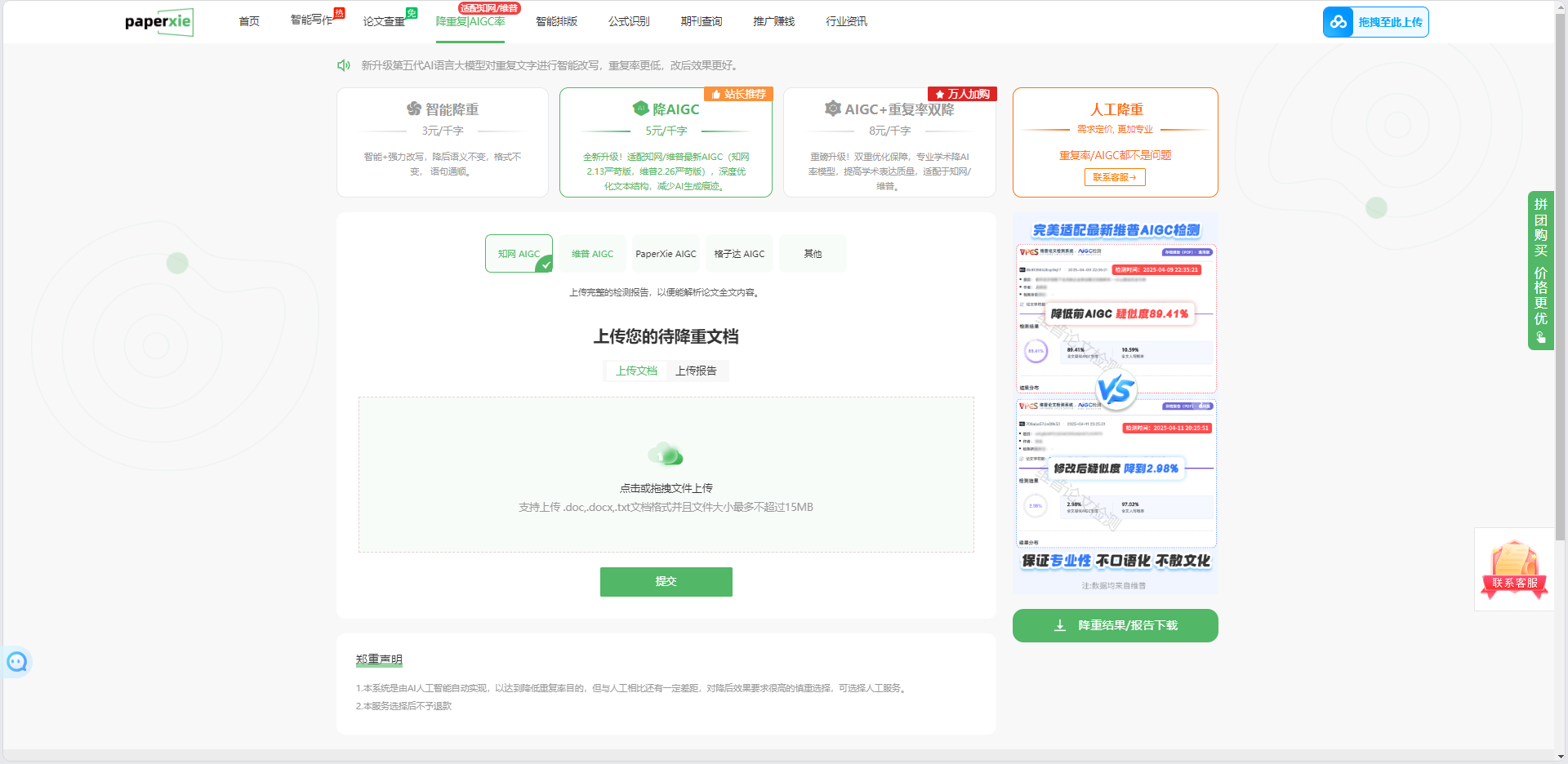1568x764 pixels.
Task: Click 降重结果/报告下载 button
Action: coord(1115,625)
